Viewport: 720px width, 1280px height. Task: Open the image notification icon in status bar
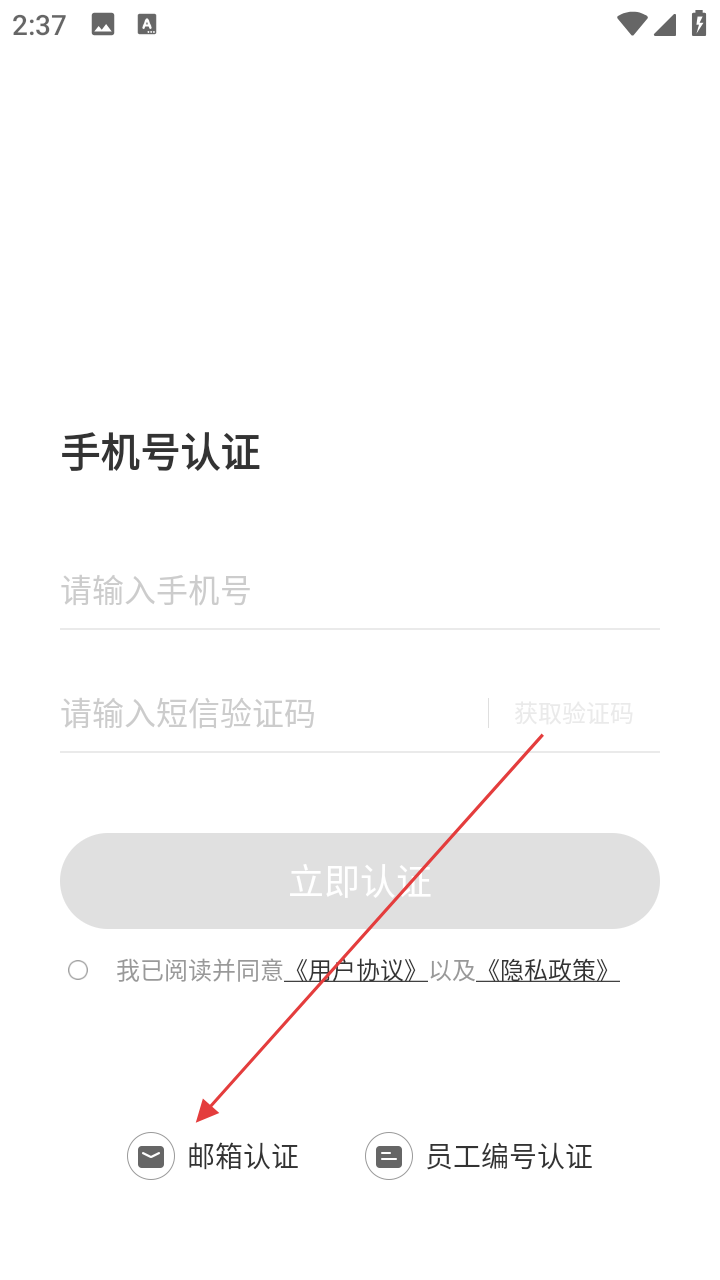(103, 25)
